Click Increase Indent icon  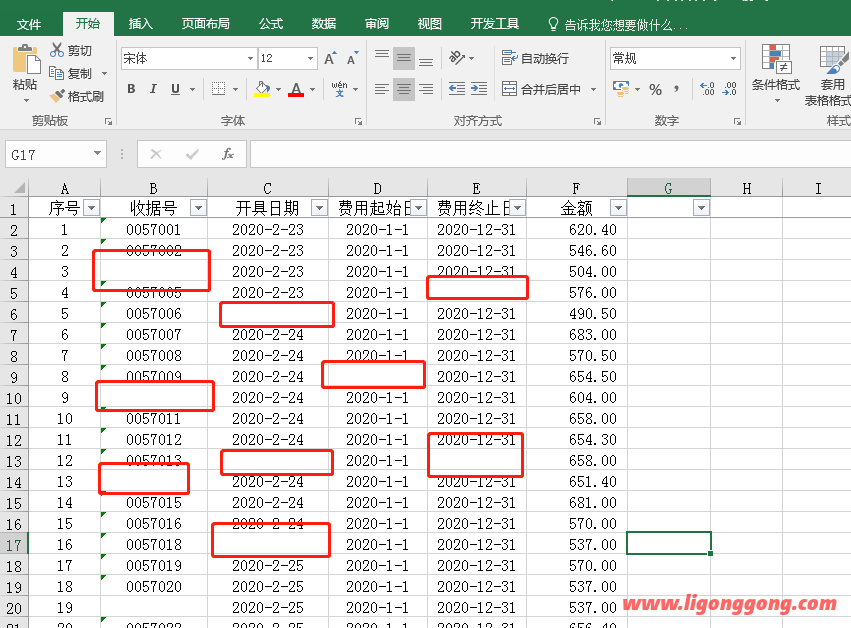click(x=479, y=89)
